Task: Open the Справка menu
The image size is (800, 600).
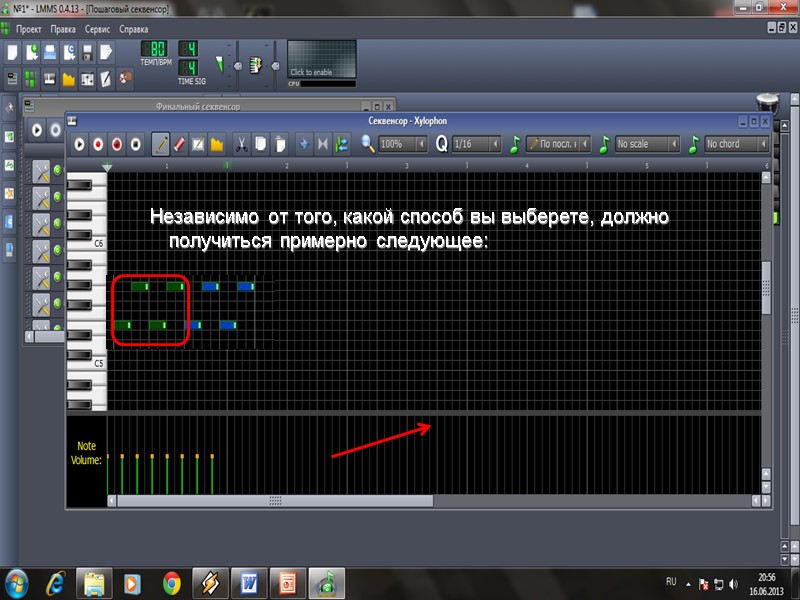Action: coord(134,29)
